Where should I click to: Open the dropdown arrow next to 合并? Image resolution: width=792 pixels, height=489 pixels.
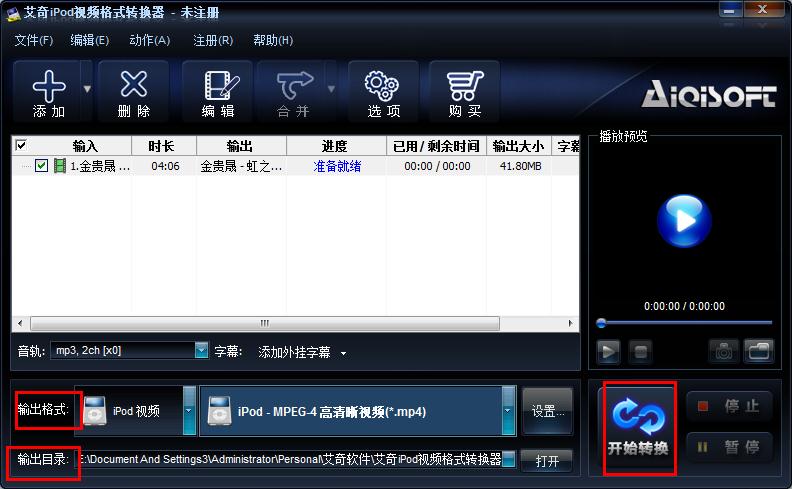(x=331, y=89)
